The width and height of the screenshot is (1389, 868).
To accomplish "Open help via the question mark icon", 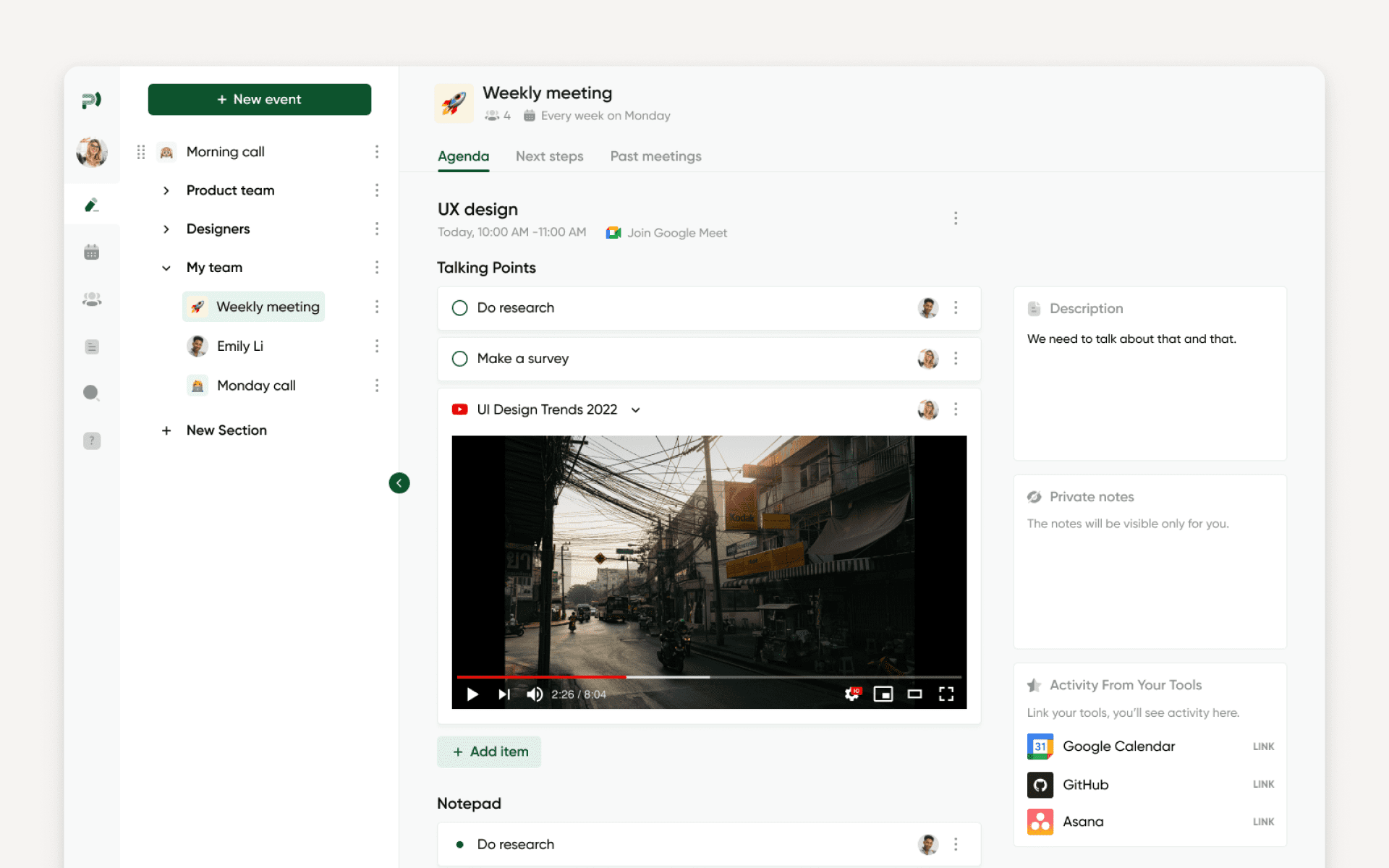I will coord(91,441).
